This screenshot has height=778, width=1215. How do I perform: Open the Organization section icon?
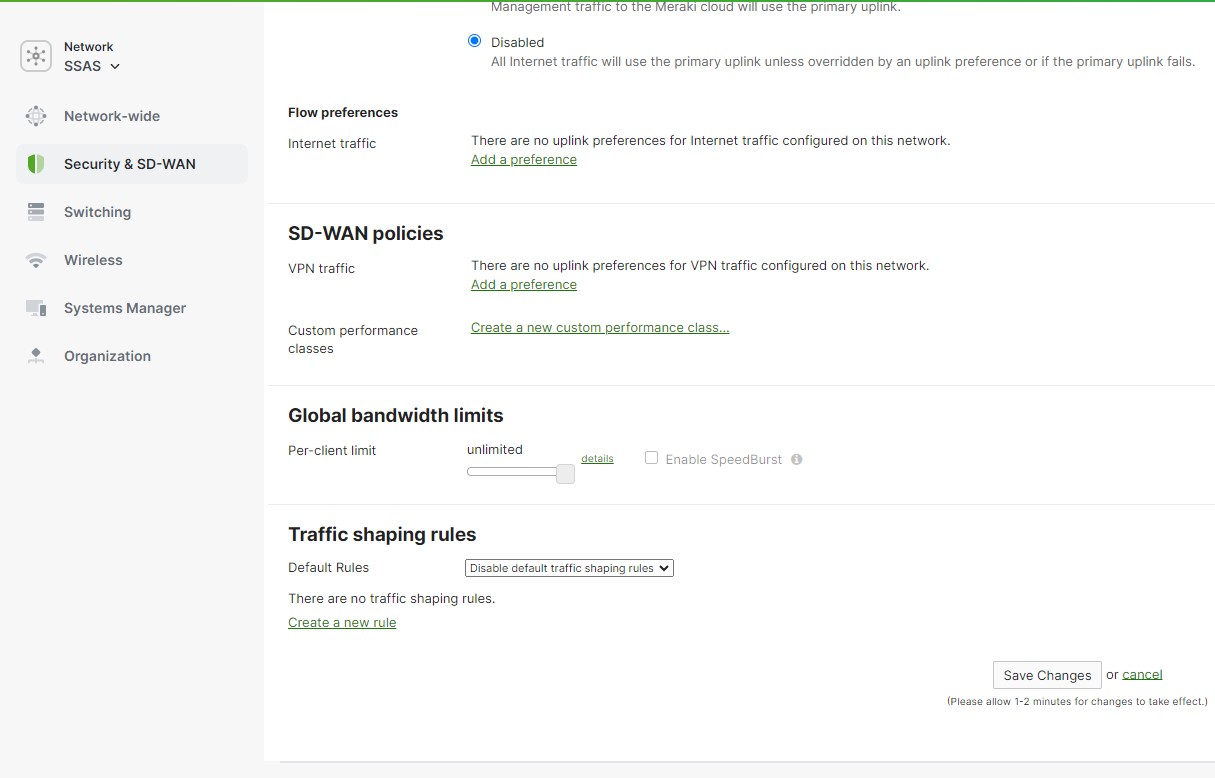(x=36, y=355)
